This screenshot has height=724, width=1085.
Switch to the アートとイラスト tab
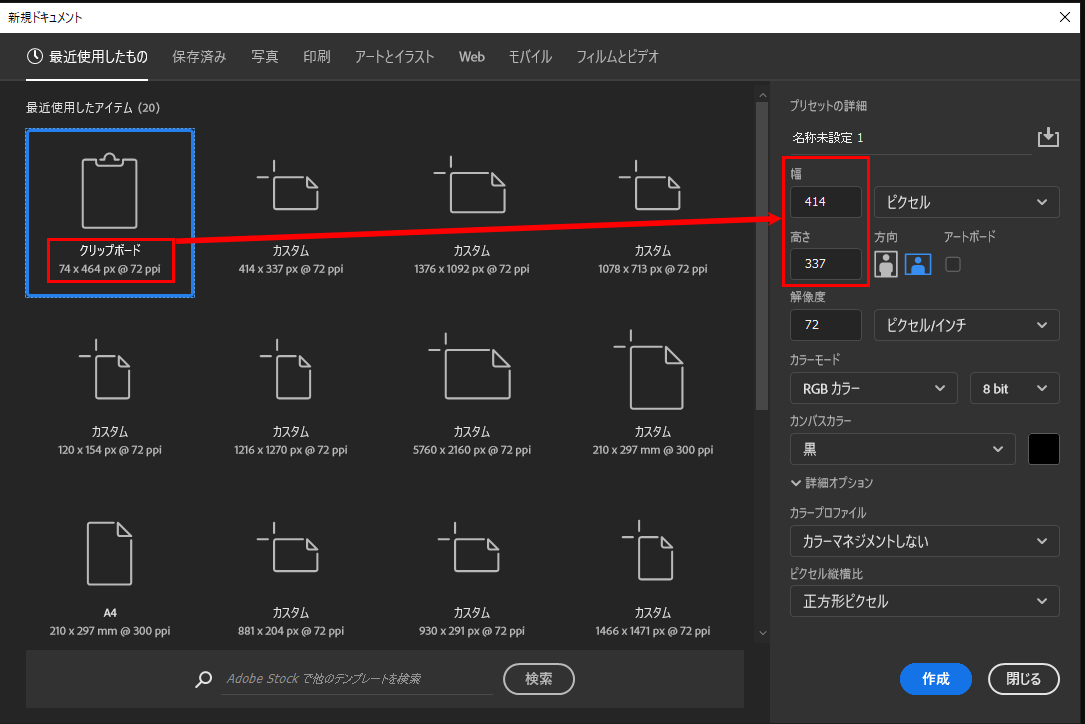point(394,57)
